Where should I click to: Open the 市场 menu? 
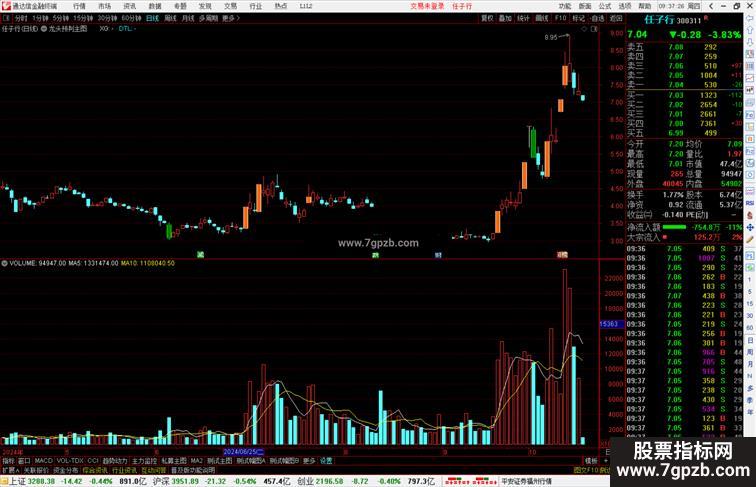[x=104, y=6]
